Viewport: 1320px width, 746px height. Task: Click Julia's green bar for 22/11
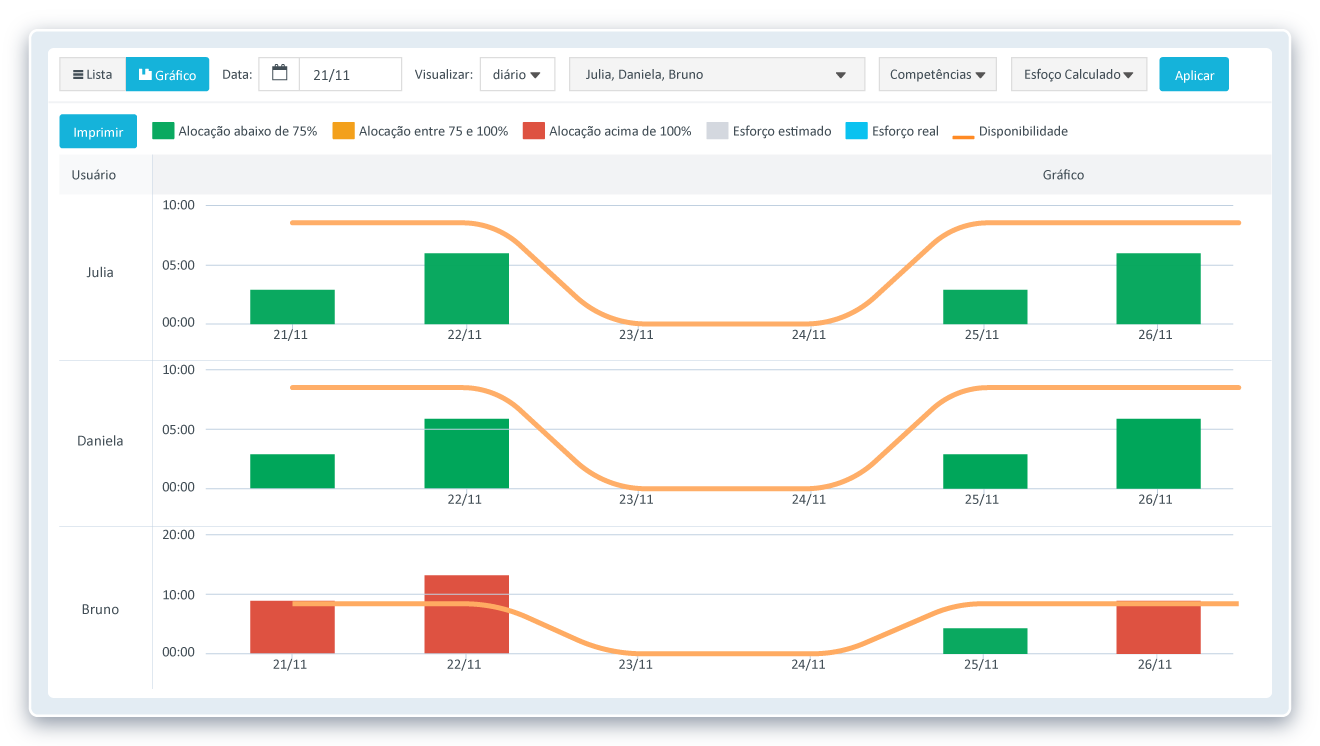pos(466,288)
